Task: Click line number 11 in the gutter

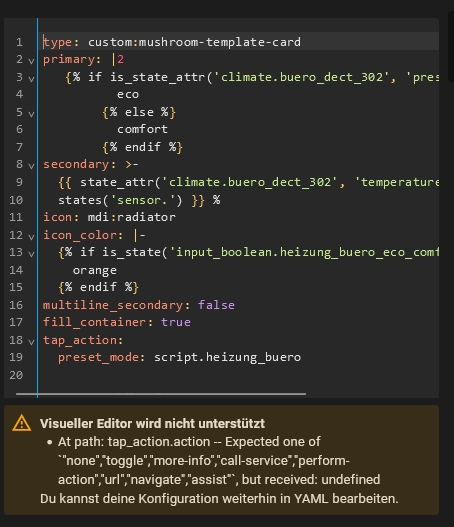Action: click(16, 217)
